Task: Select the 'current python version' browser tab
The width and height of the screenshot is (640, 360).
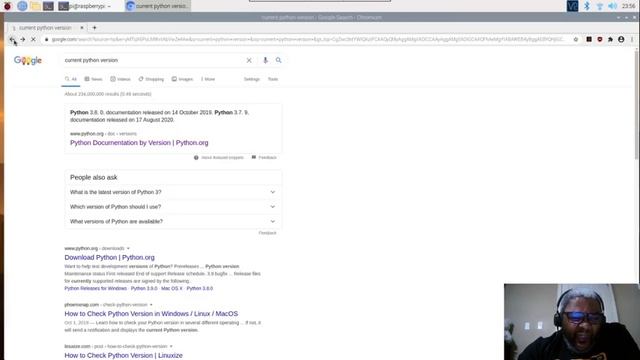Action: tap(45, 28)
